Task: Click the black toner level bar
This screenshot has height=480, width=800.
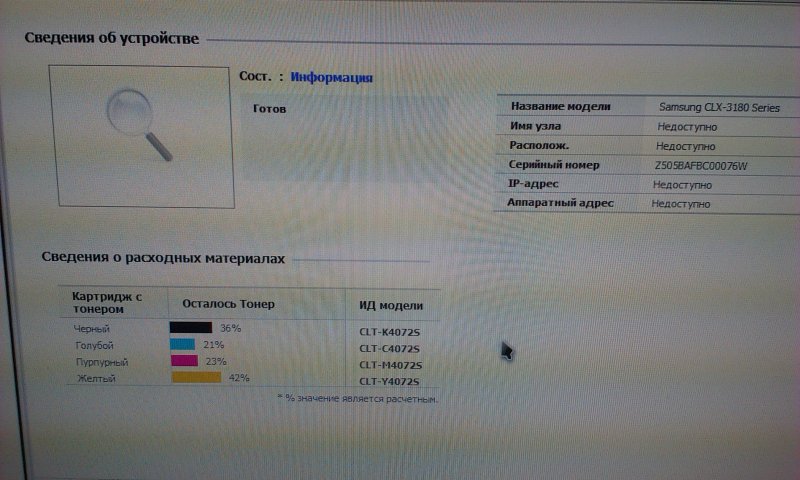Action: [191, 327]
